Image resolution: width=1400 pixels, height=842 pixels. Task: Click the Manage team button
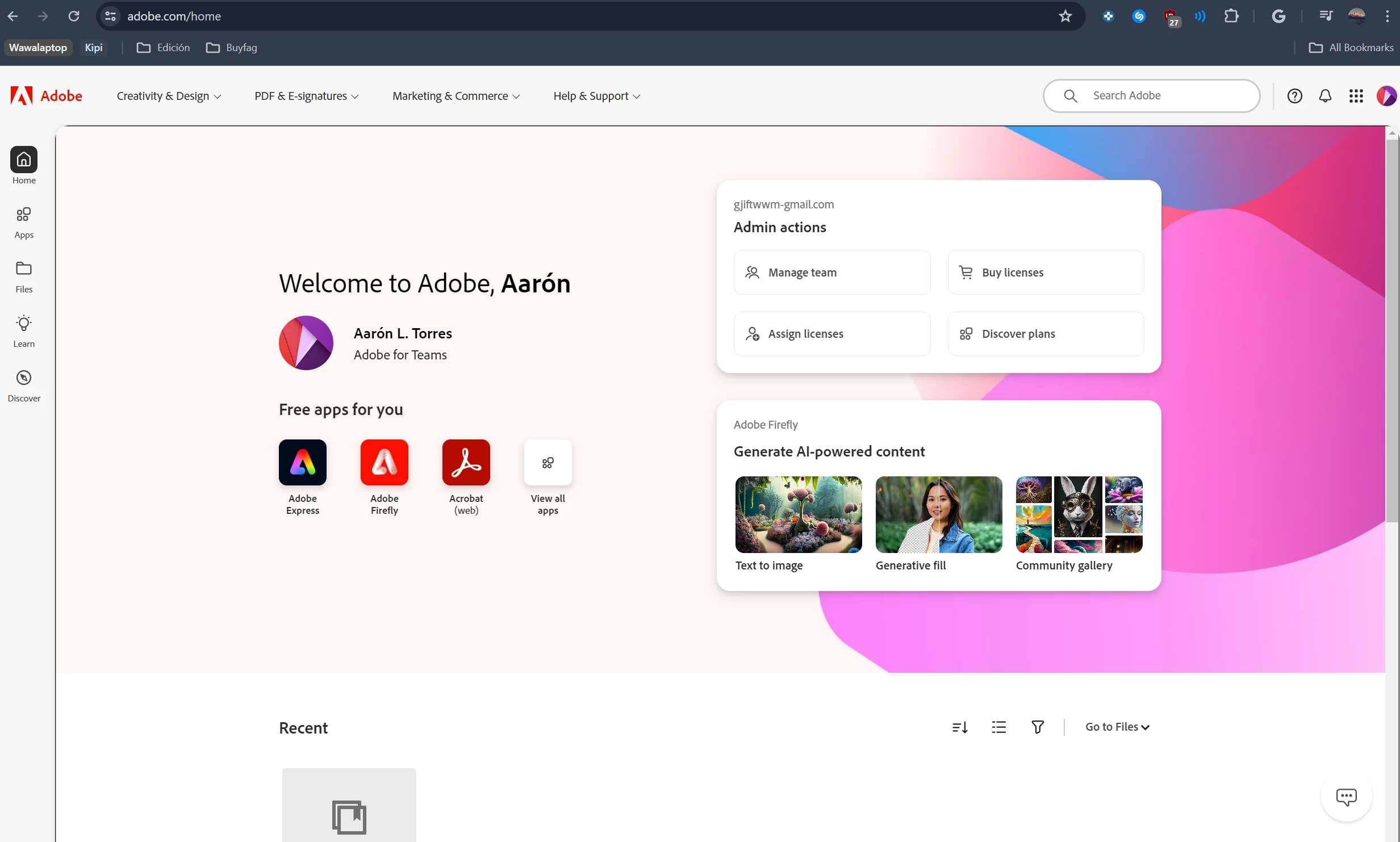point(831,273)
